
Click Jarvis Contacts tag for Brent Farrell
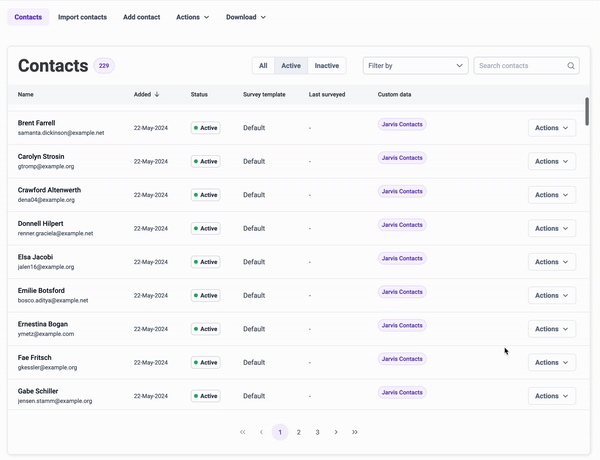402,124
